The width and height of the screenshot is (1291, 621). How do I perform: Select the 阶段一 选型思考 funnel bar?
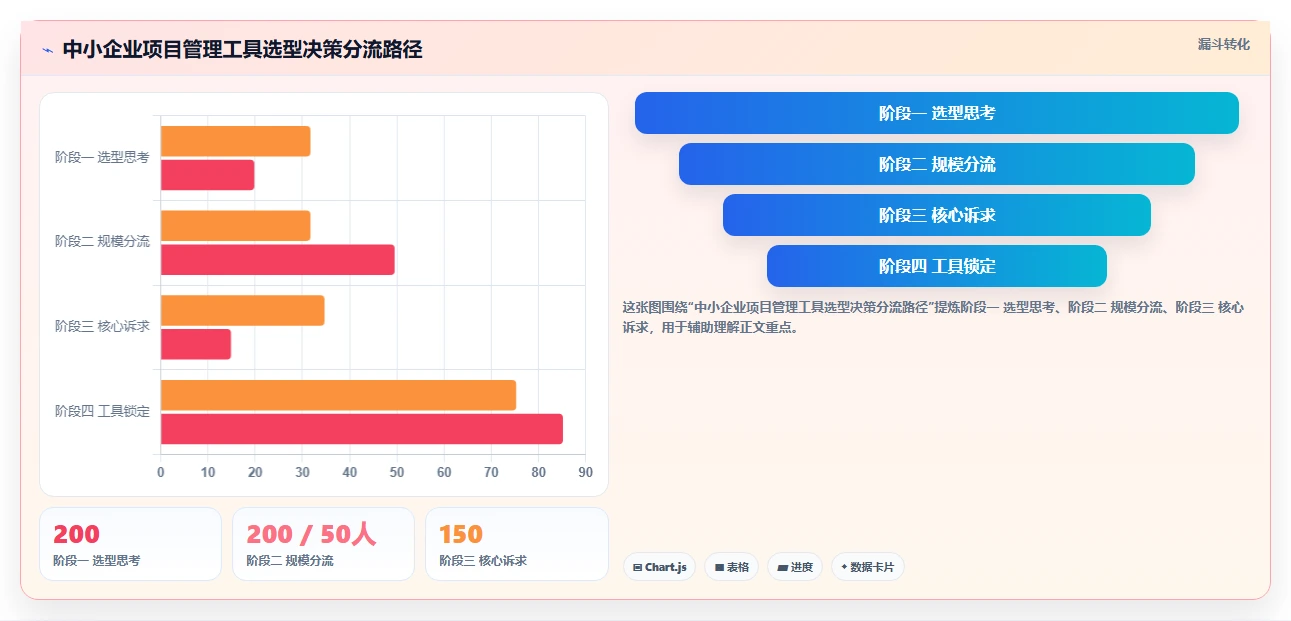click(937, 113)
